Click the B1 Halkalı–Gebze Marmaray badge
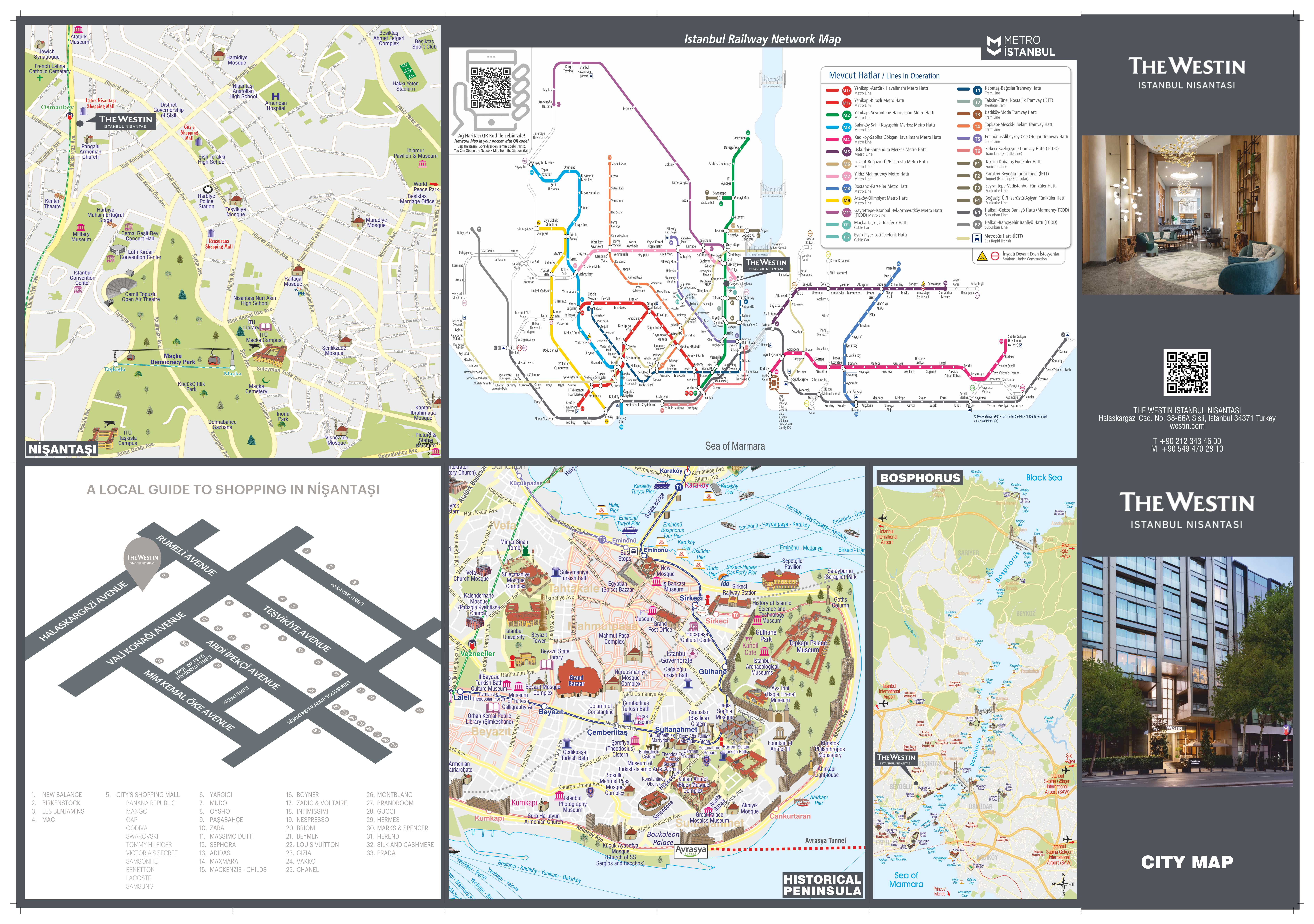 (x=978, y=212)
